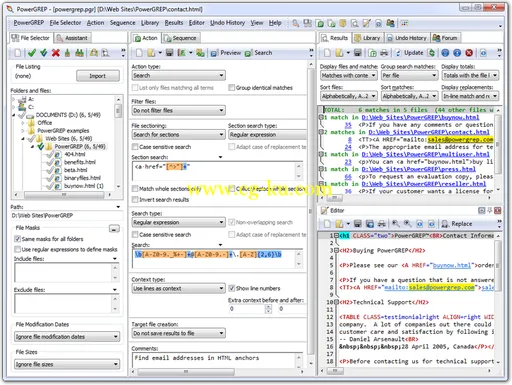The height and width of the screenshot is (385, 512).
Task: Open the 'Filter files' dropdown
Action: click(179, 110)
